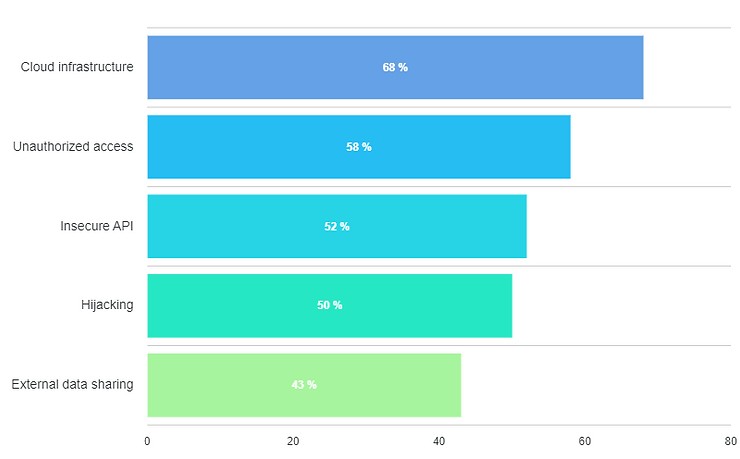This screenshot has height=459, width=740.
Task: Click the "External data sharing" label
Action: [x=72, y=384]
